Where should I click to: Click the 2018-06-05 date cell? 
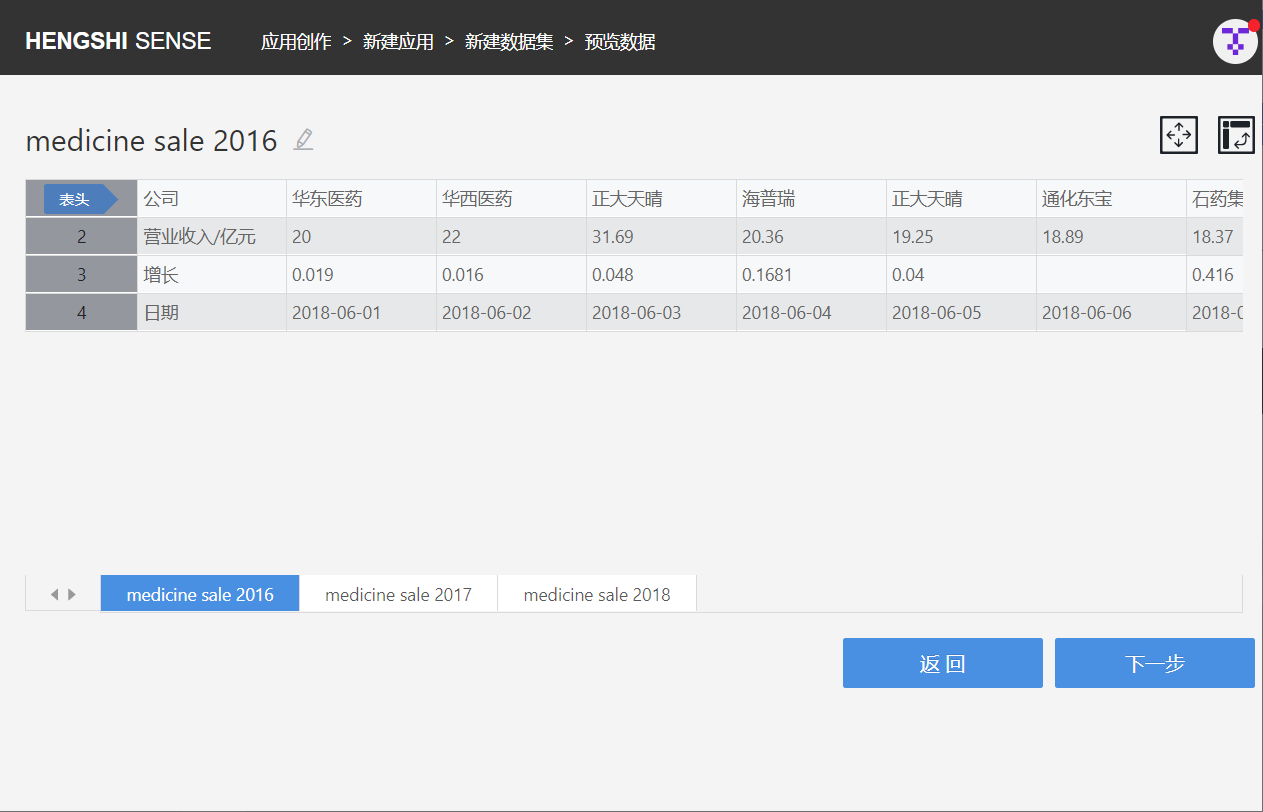(961, 313)
